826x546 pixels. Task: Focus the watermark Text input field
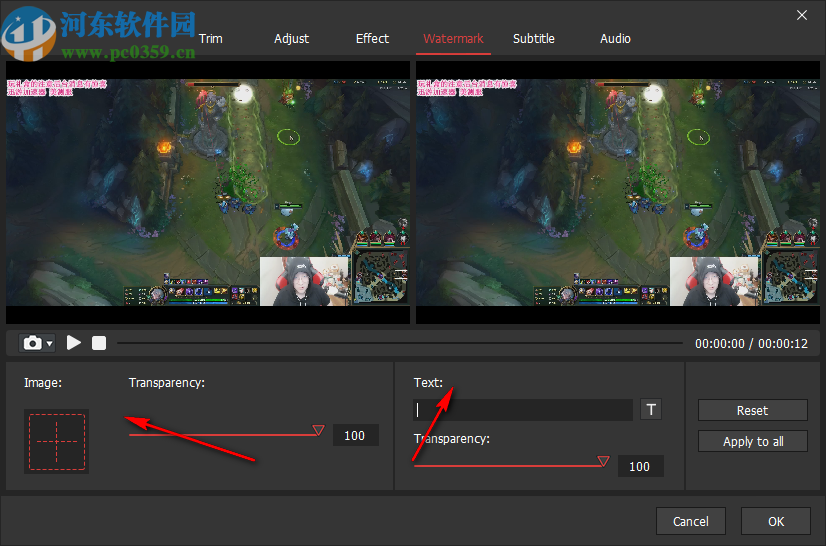click(x=523, y=410)
